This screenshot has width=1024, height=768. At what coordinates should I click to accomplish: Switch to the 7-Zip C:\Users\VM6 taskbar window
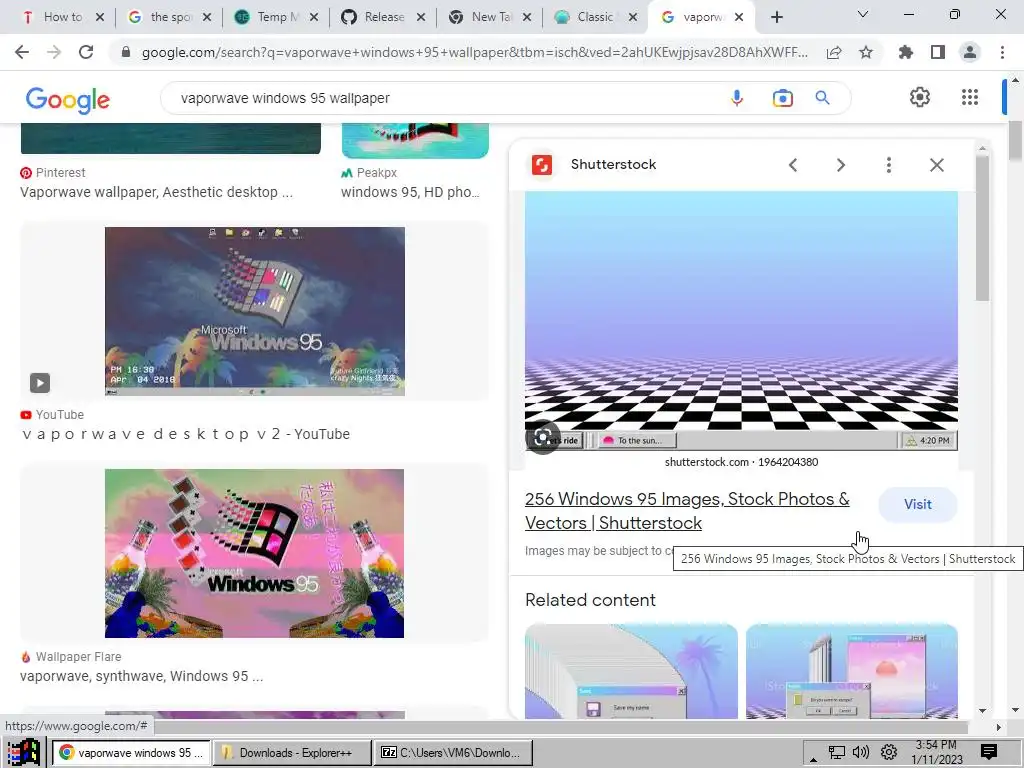tap(454, 753)
